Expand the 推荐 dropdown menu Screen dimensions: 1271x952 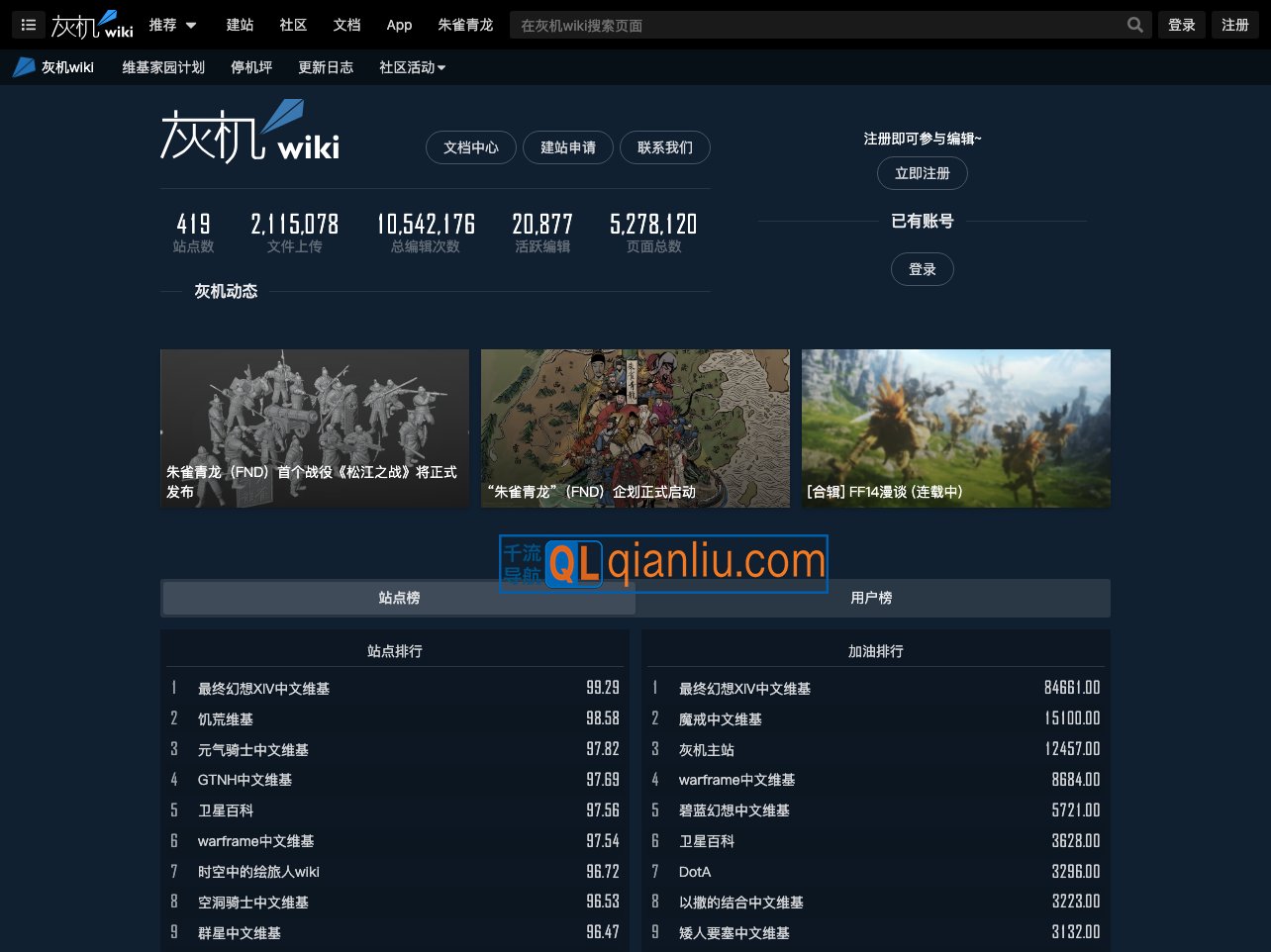(x=173, y=25)
